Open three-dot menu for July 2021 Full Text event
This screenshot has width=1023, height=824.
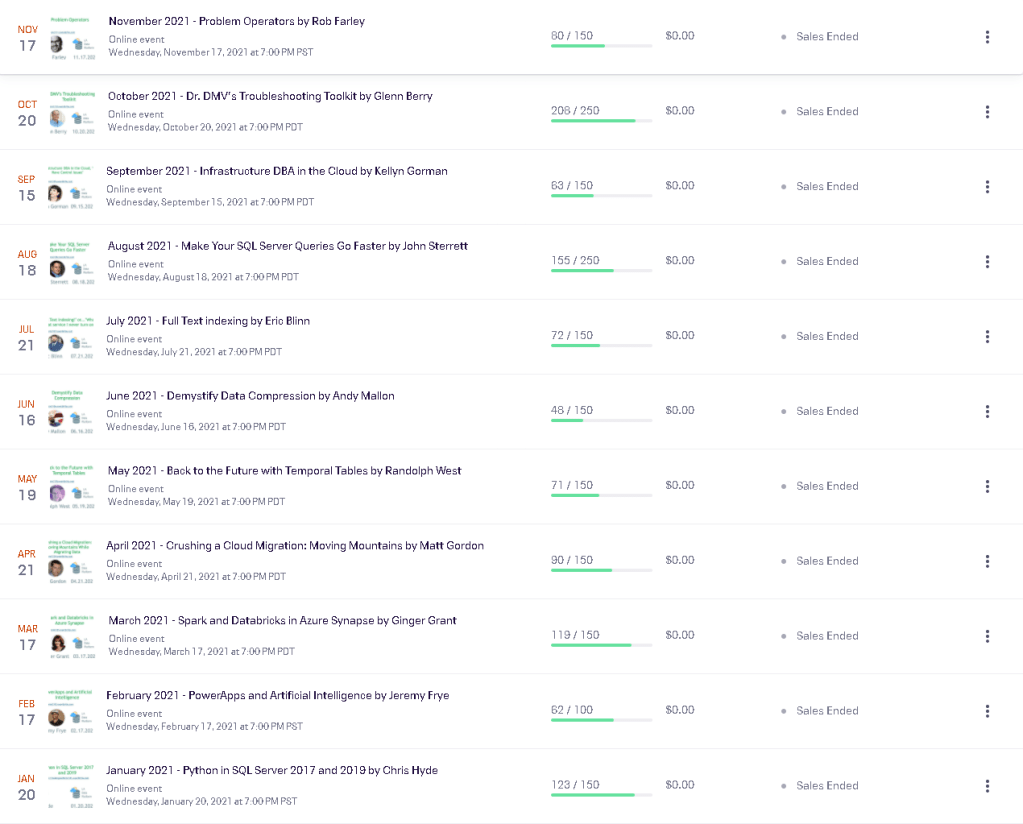pyautogui.click(x=987, y=337)
